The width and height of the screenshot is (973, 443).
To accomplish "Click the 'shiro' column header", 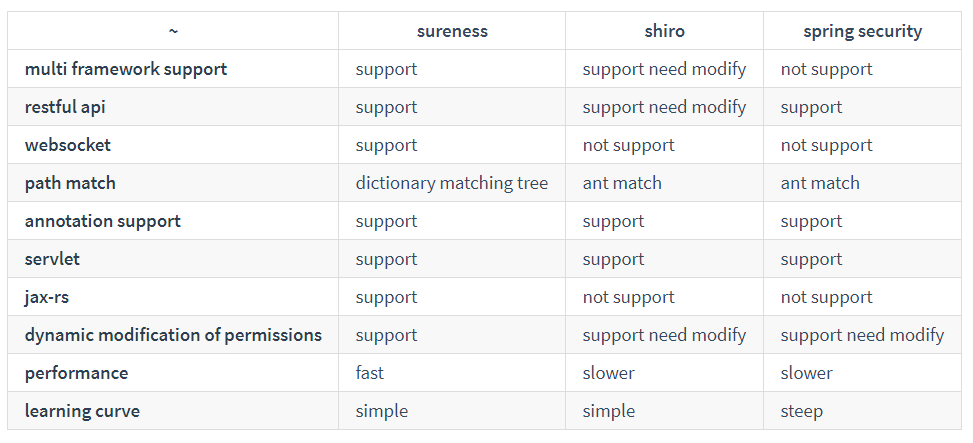I will click(x=664, y=31).
